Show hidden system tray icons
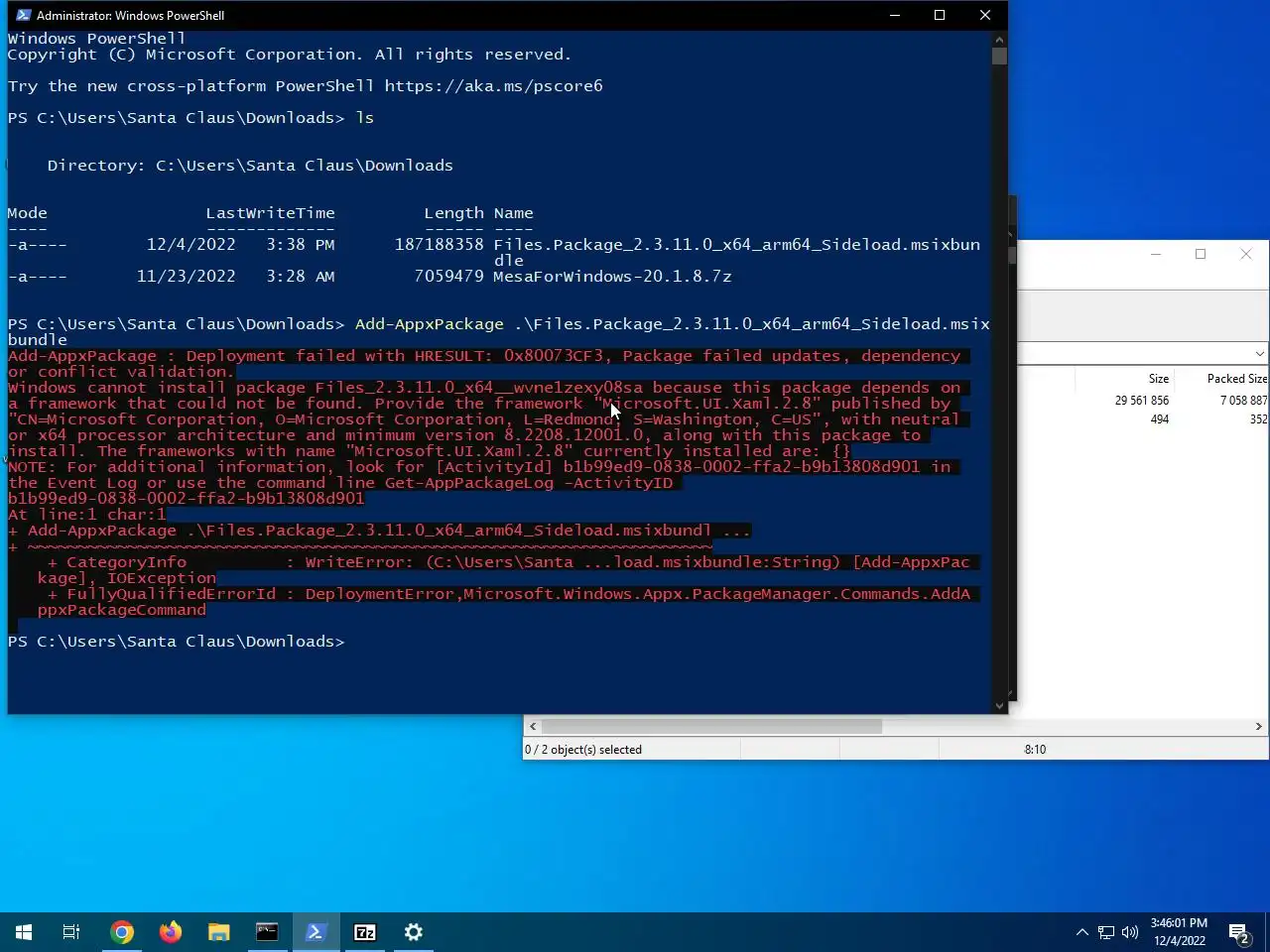 pos(1082,932)
